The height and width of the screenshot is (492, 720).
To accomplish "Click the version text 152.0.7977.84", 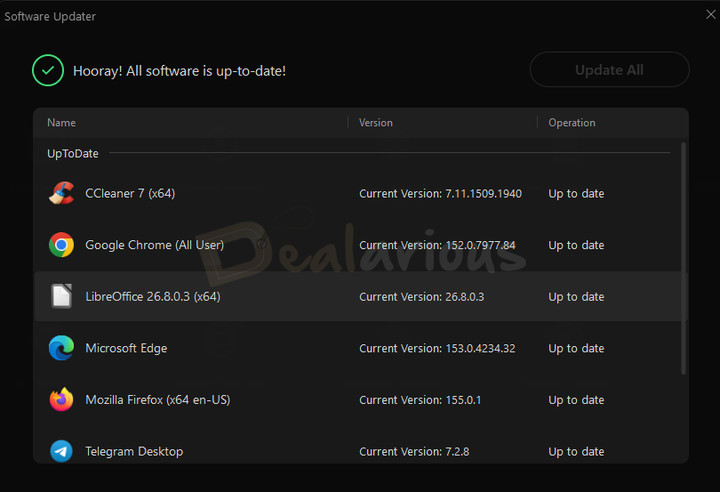I will click(x=480, y=245).
